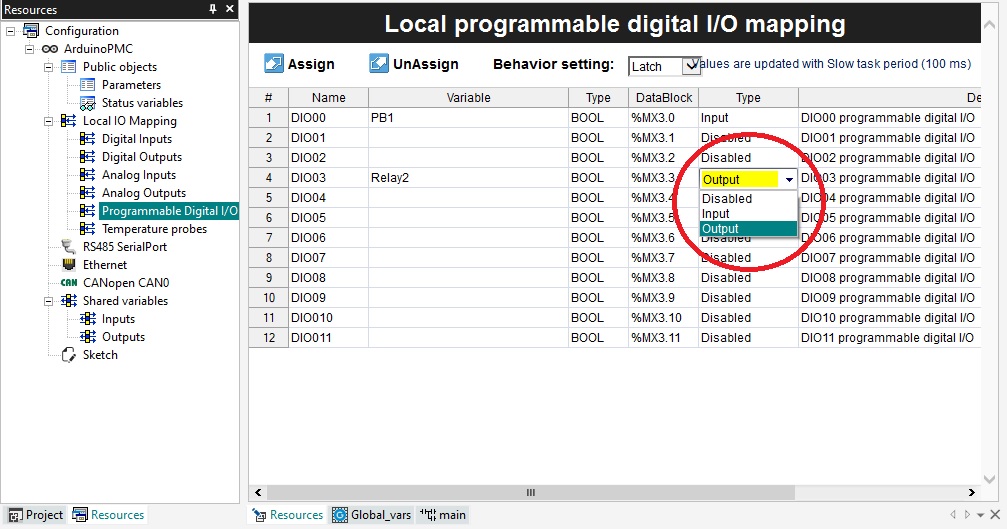The height and width of the screenshot is (531, 1007).
Task: Click the %MX3.10 datablock cell
Action: (663, 318)
